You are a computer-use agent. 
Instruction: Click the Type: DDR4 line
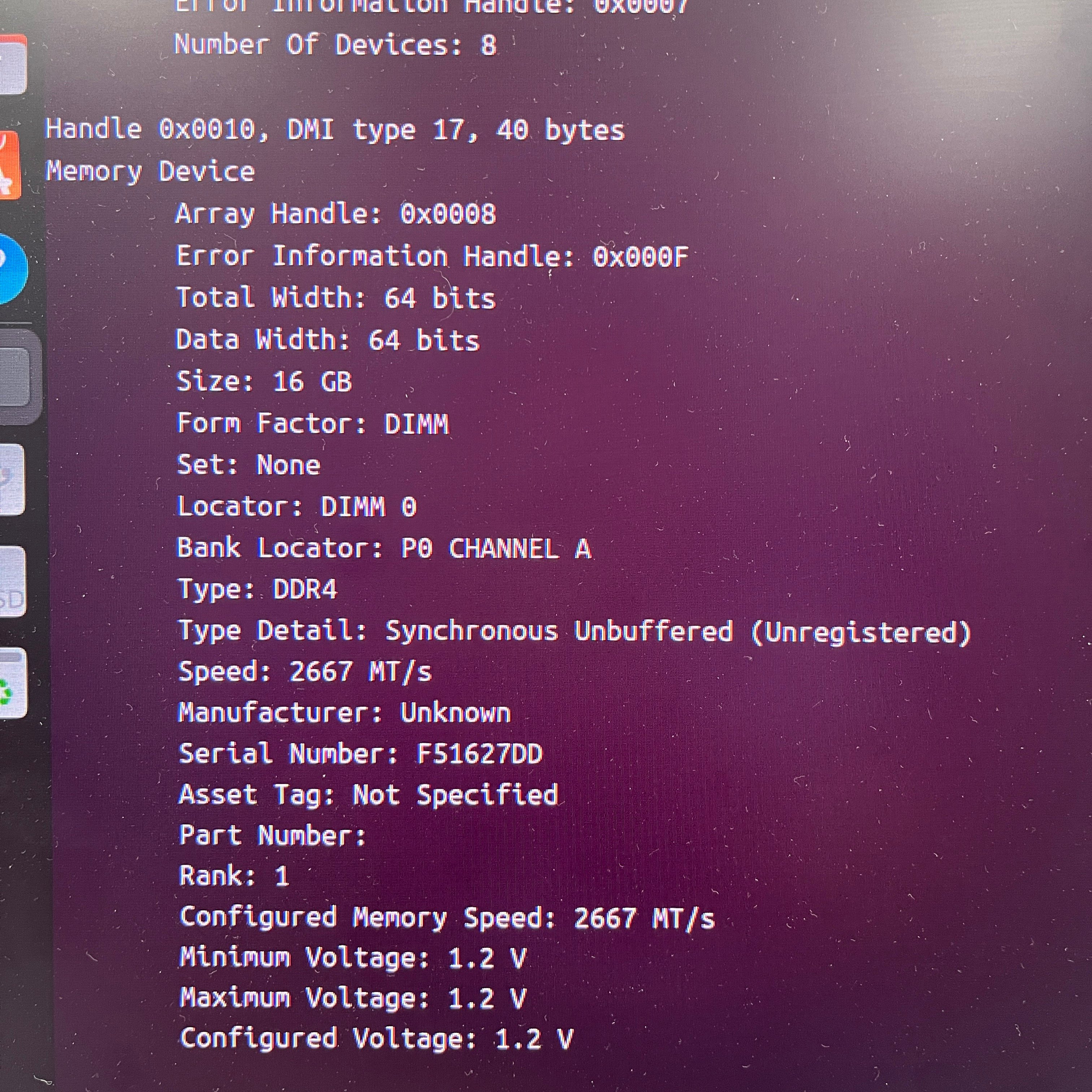click(257, 590)
